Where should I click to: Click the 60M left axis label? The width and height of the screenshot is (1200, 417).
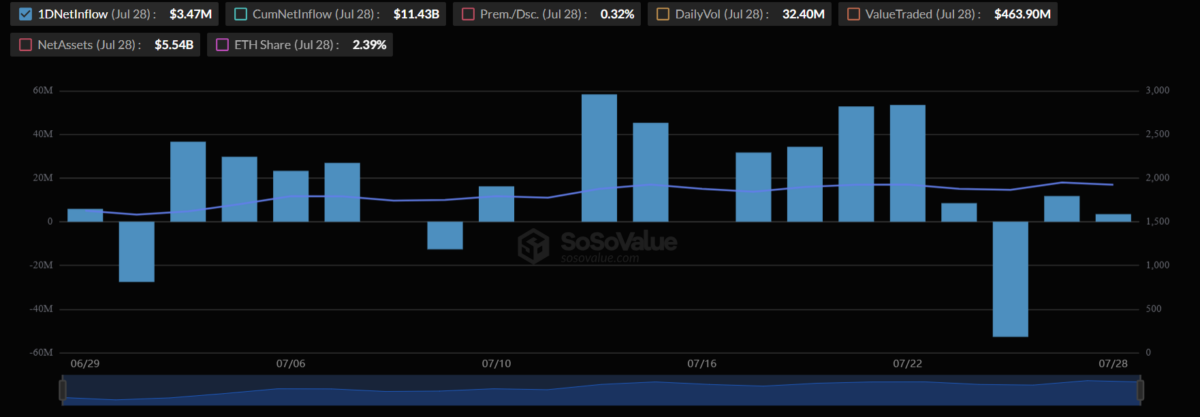43,91
